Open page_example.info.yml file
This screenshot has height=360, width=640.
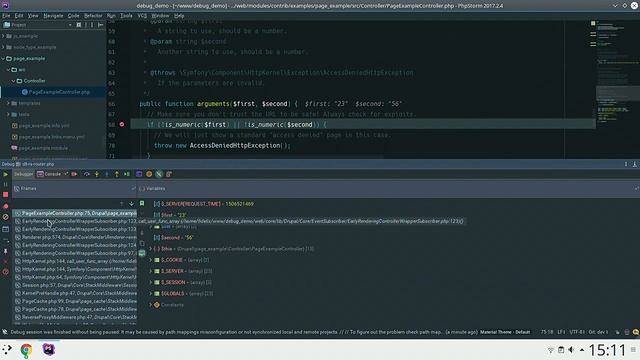coord(40,126)
